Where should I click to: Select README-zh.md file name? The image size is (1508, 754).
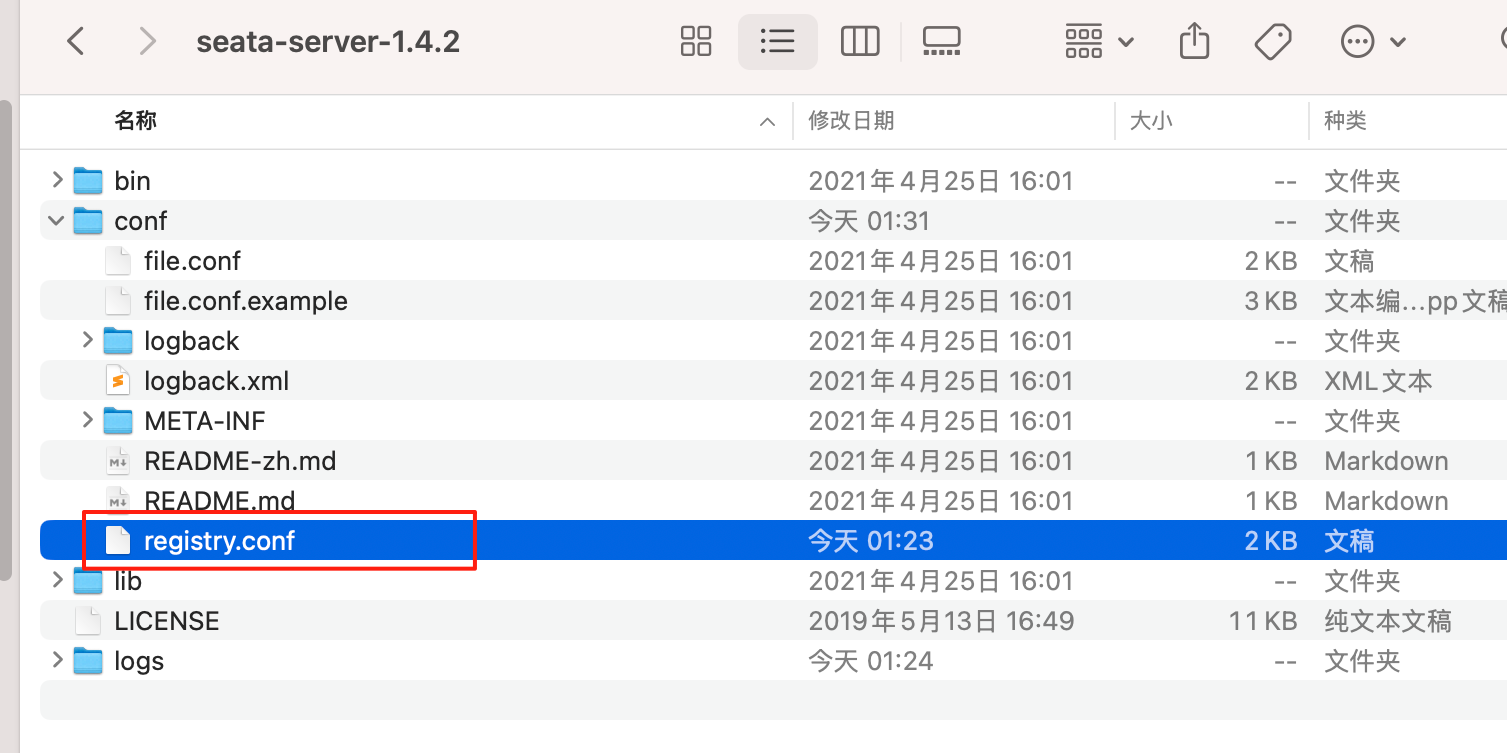[240, 461]
